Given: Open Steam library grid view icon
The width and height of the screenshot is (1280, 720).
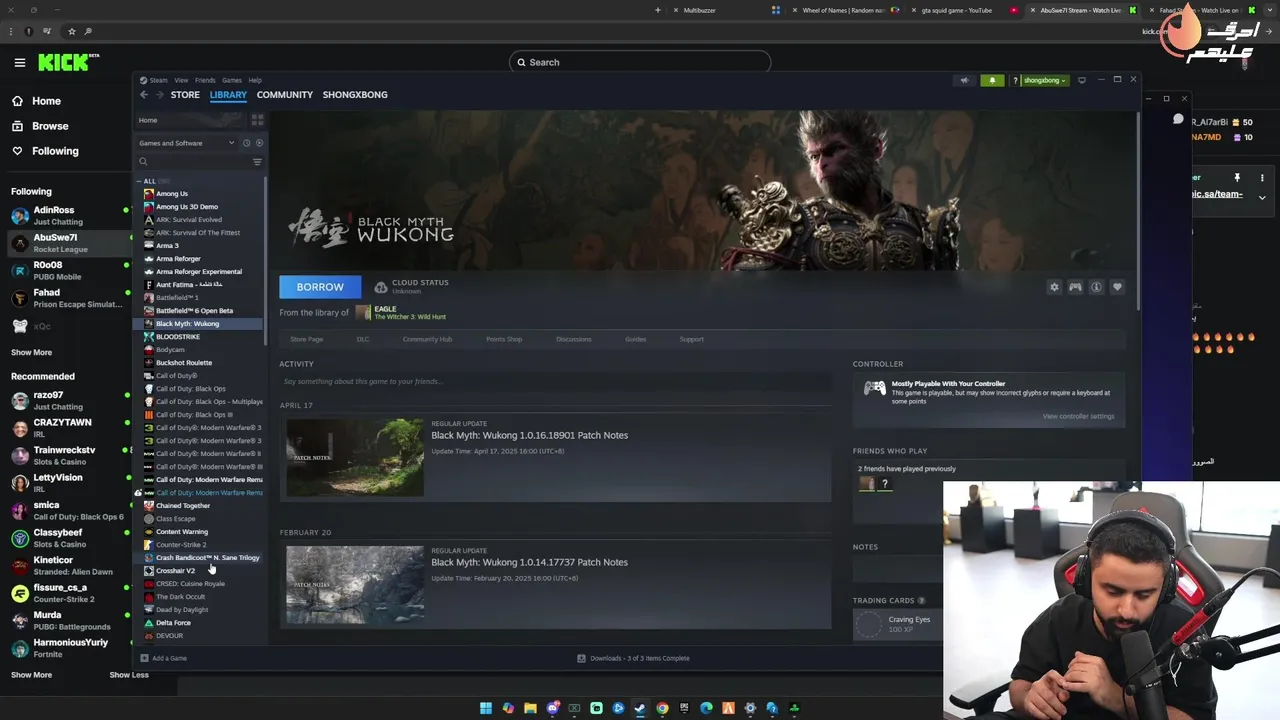Looking at the screenshot, I should (257, 120).
